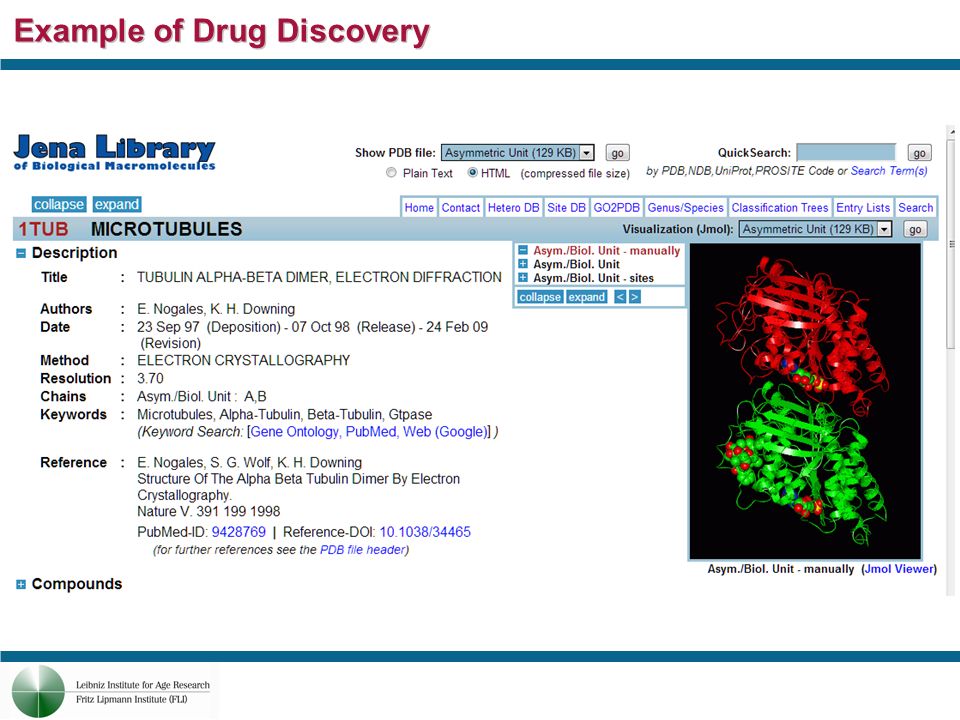Click the MICROTUBULES heading text
This screenshot has width=960, height=720.
coord(167,229)
